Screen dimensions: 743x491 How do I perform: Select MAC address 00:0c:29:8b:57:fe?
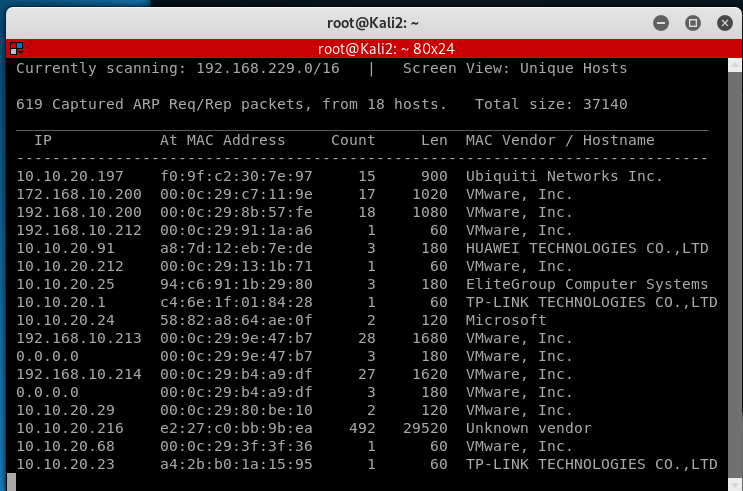236,212
